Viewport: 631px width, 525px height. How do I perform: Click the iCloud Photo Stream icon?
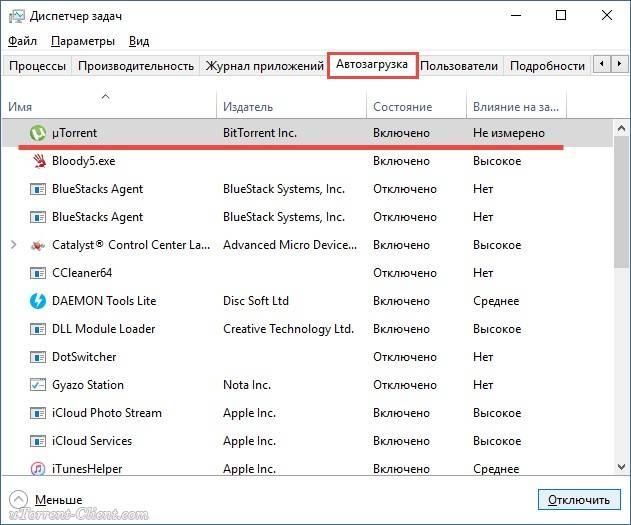(38, 413)
